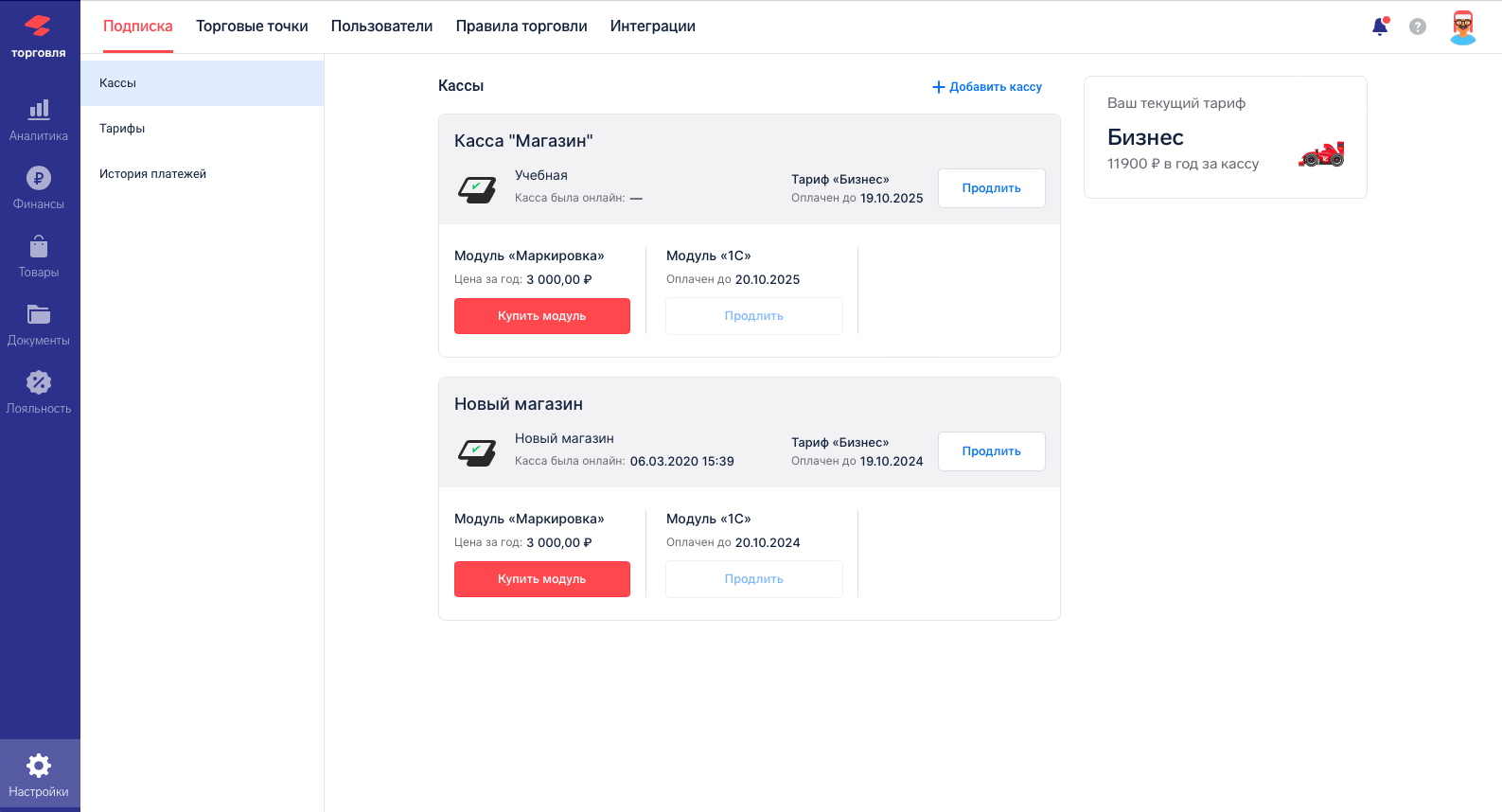Select Тарифы in left submenu

(x=203, y=129)
